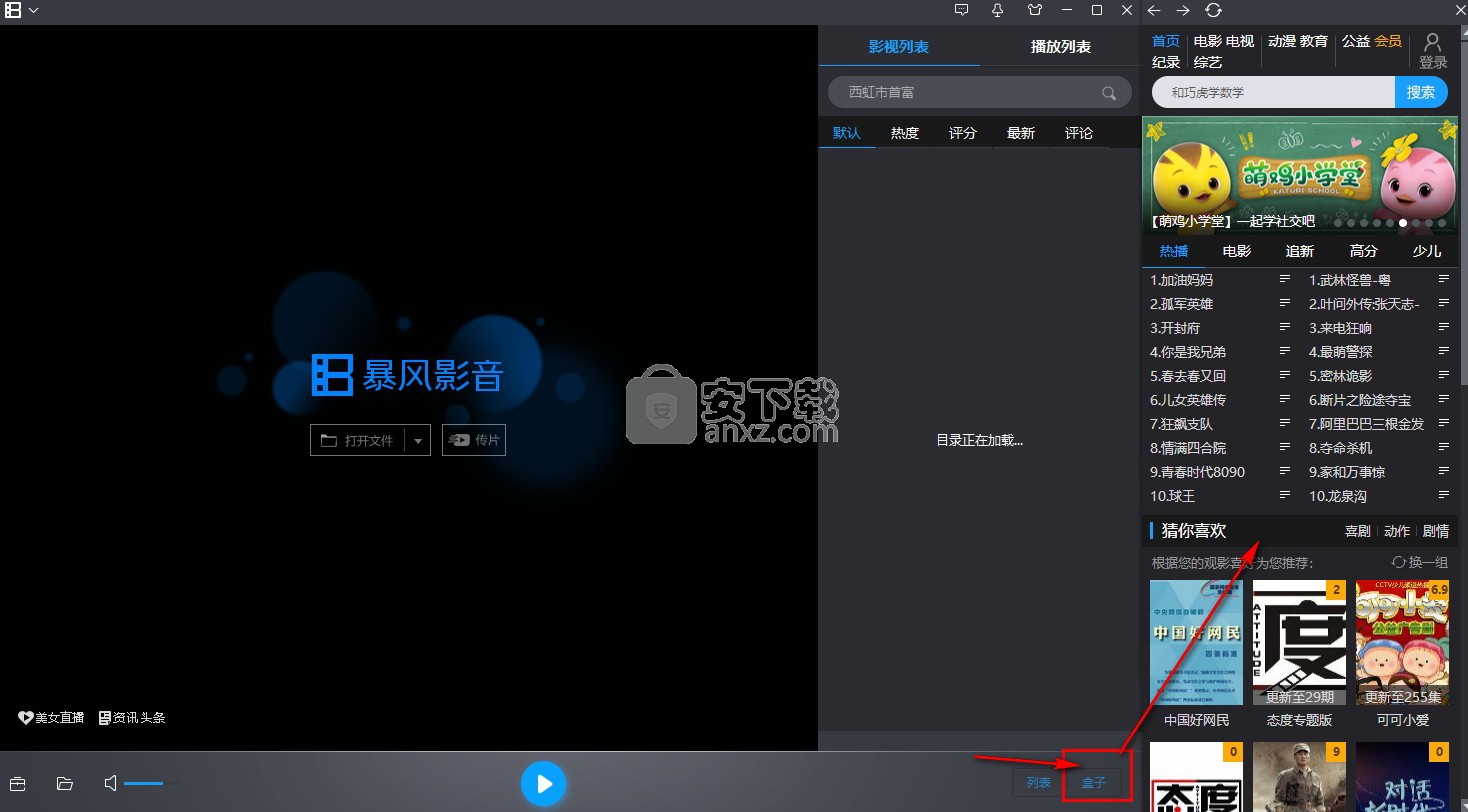Select the 默认 sort tab
Image resolution: width=1468 pixels, height=812 pixels.
(x=847, y=133)
